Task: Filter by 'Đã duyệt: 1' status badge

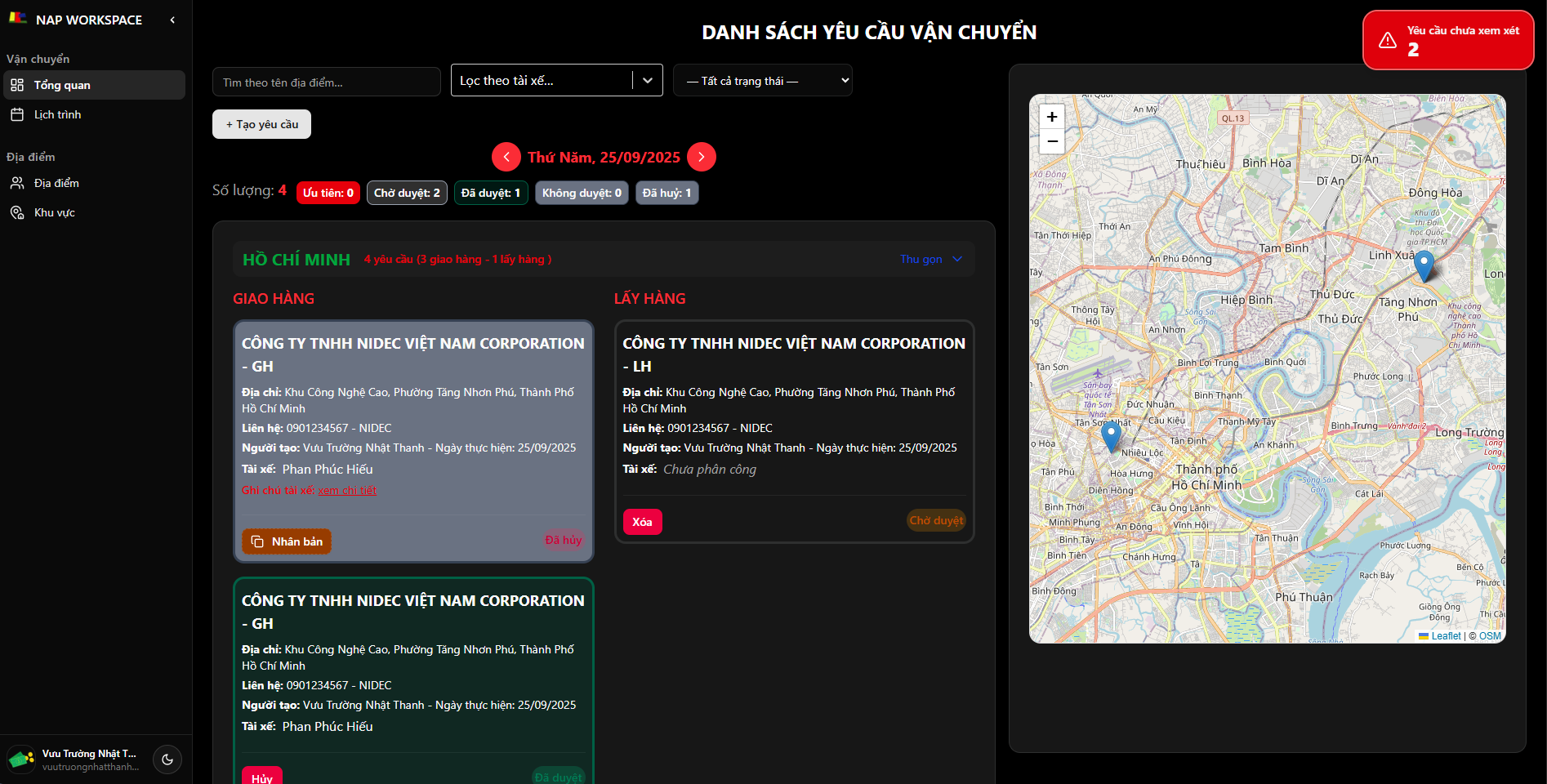Action: coord(490,193)
